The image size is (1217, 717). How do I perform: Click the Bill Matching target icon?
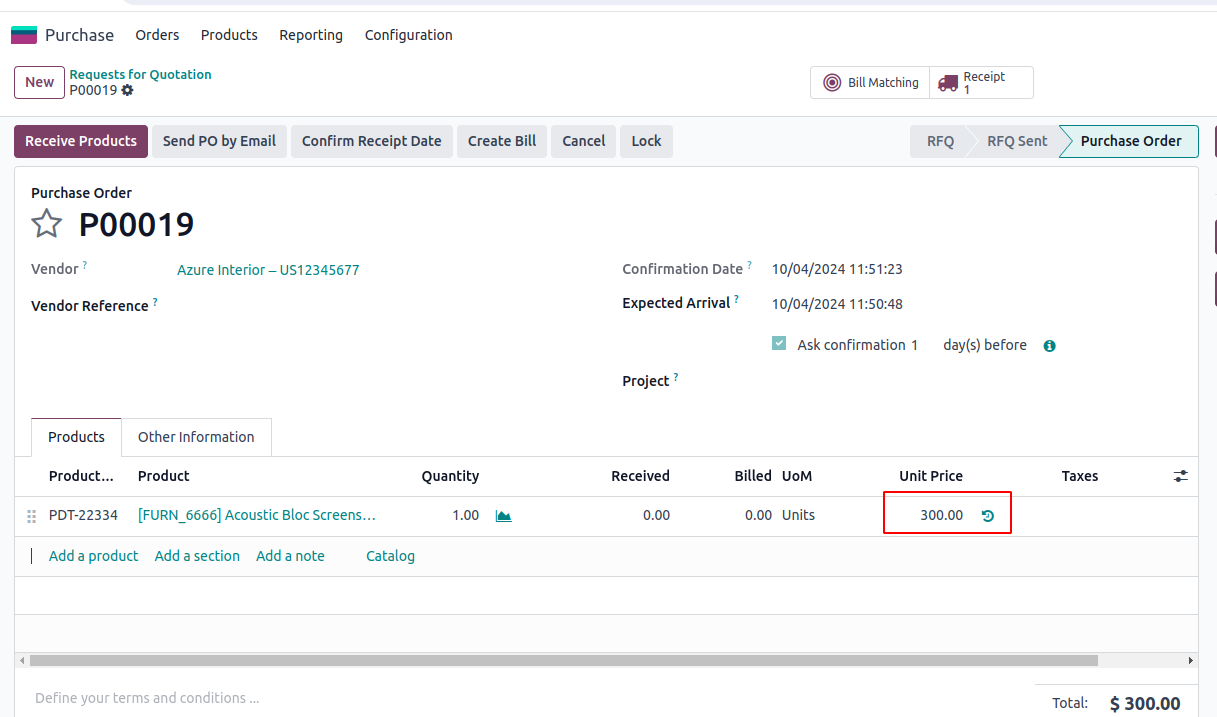click(832, 83)
